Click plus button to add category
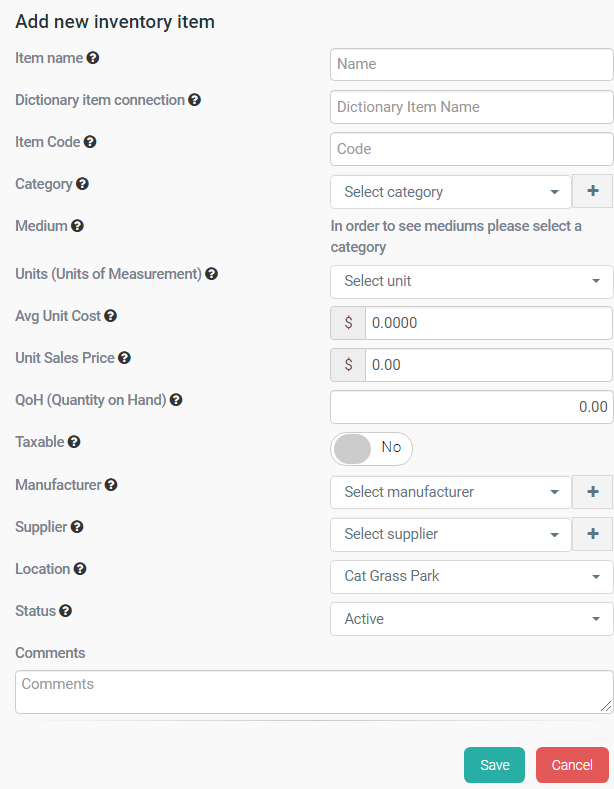Screen dimensions: 614x789 pyautogui.click(x=592, y=191)
